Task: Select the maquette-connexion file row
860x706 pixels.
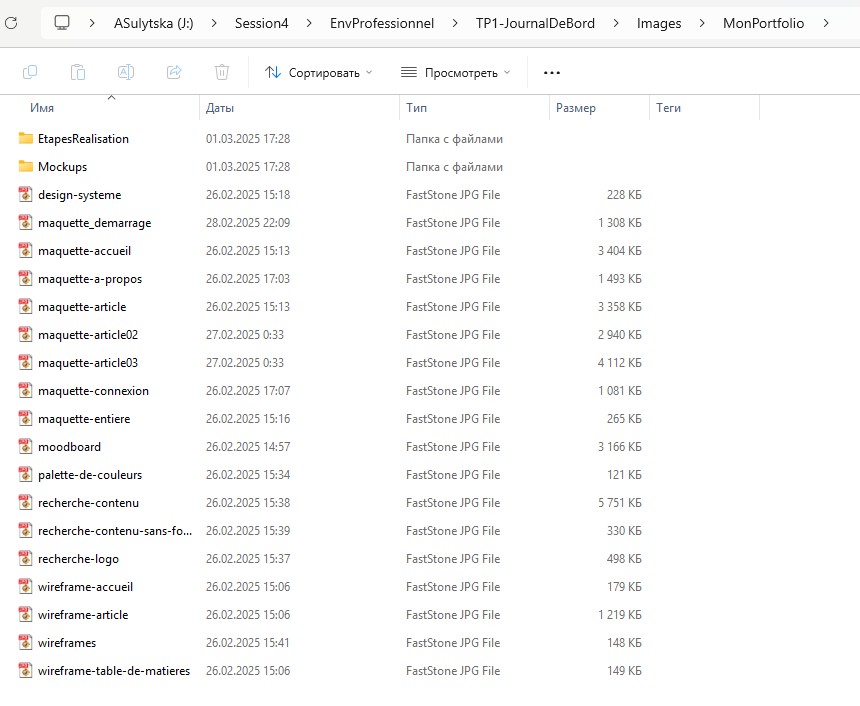Action: tap(93, 391)
